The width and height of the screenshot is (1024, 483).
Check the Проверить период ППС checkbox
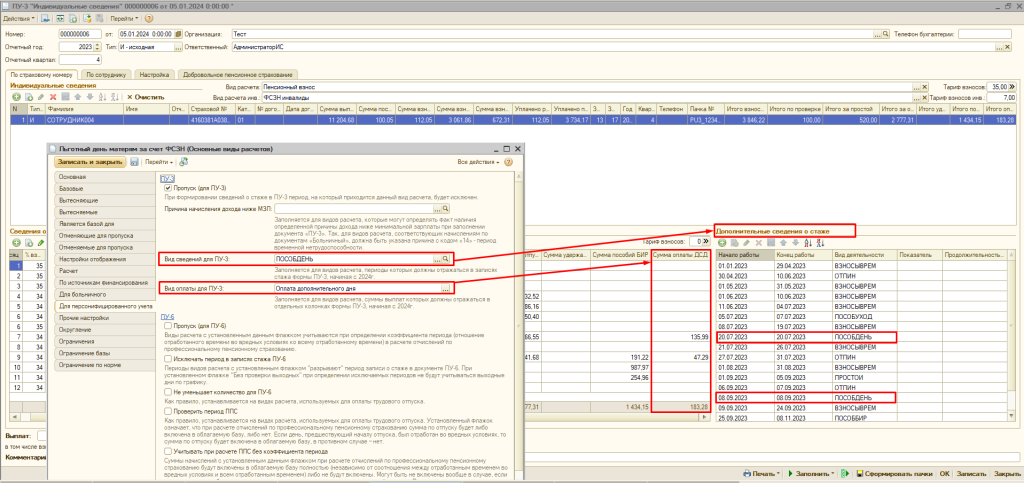click(x=168, y=409)
